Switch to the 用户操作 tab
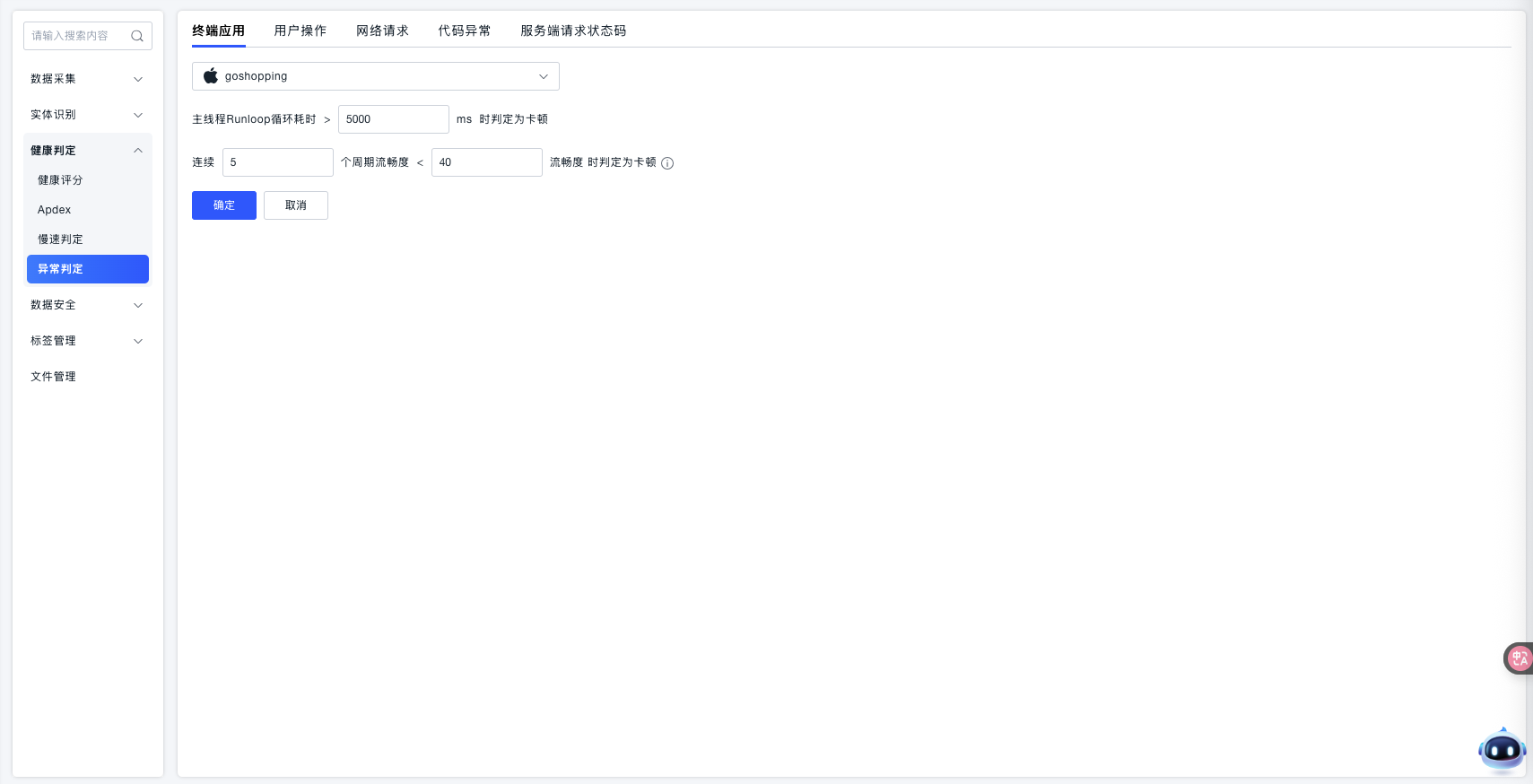The image size is (1533, 784). click(300, 30)
